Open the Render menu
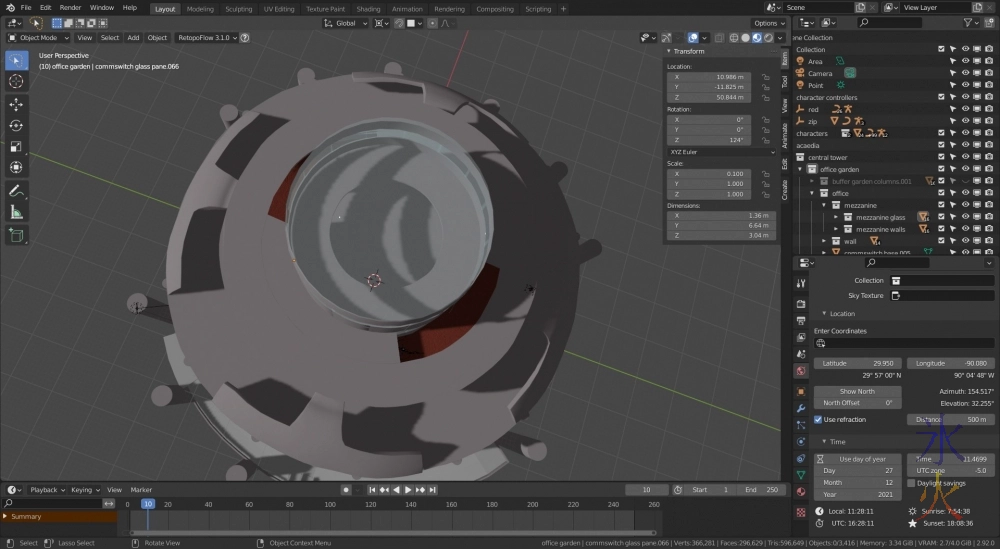Viewport: 1000px width, 549px height. tap(70, 8)
